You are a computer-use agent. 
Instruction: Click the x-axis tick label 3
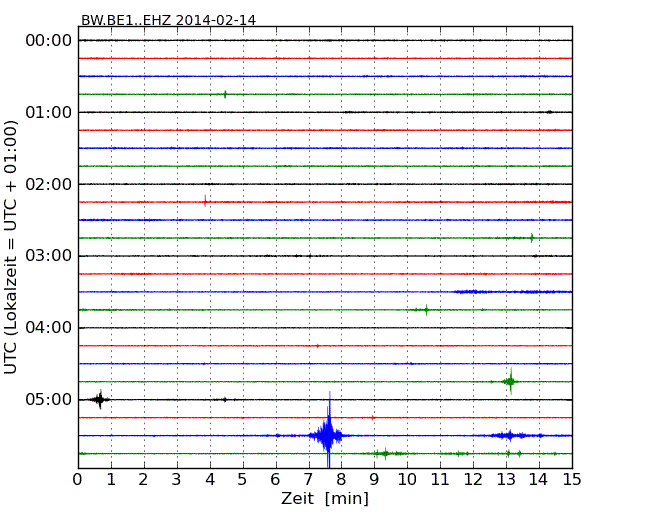pos(177,480)
